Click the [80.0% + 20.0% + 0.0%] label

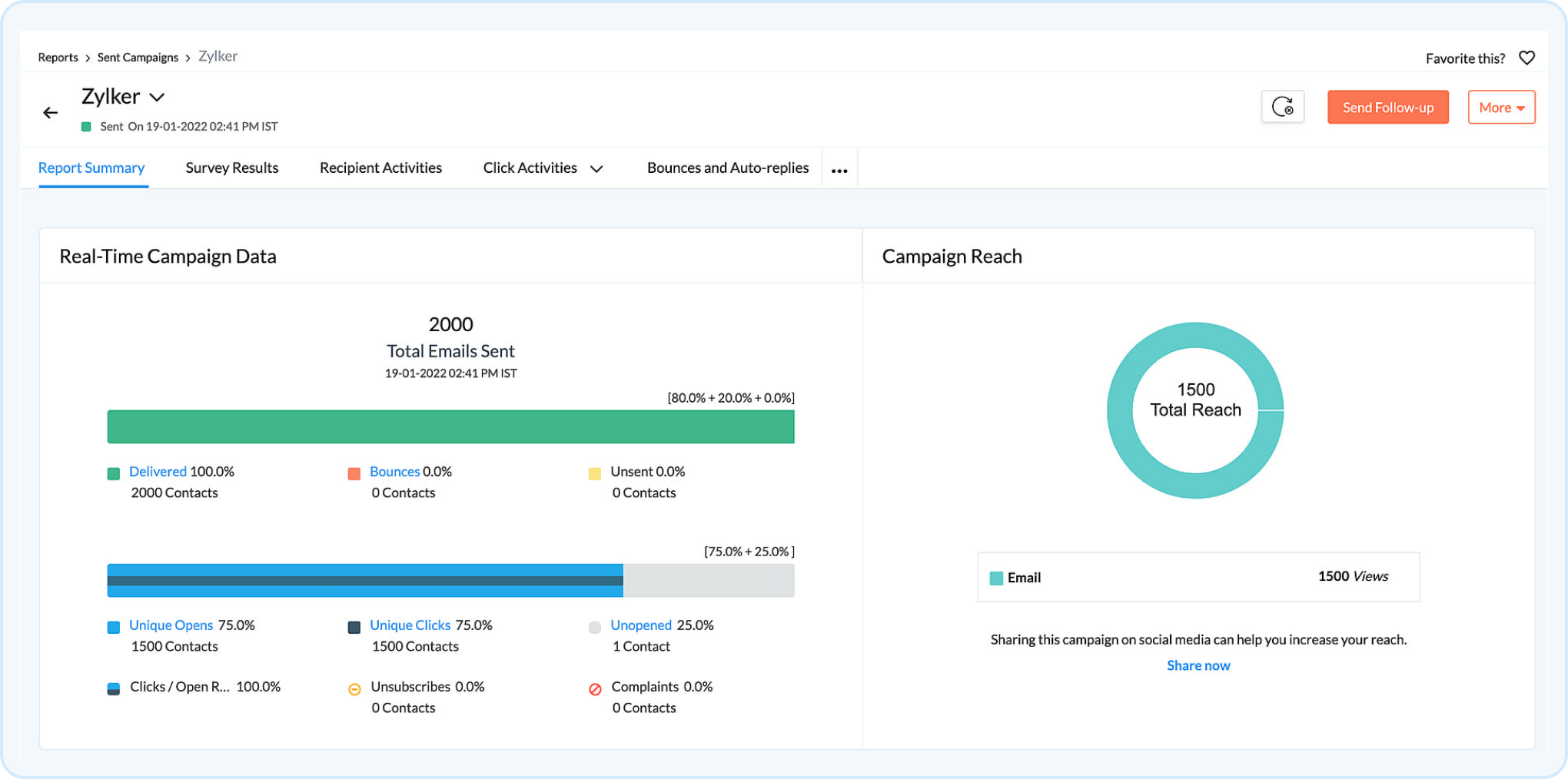point(731,398)
